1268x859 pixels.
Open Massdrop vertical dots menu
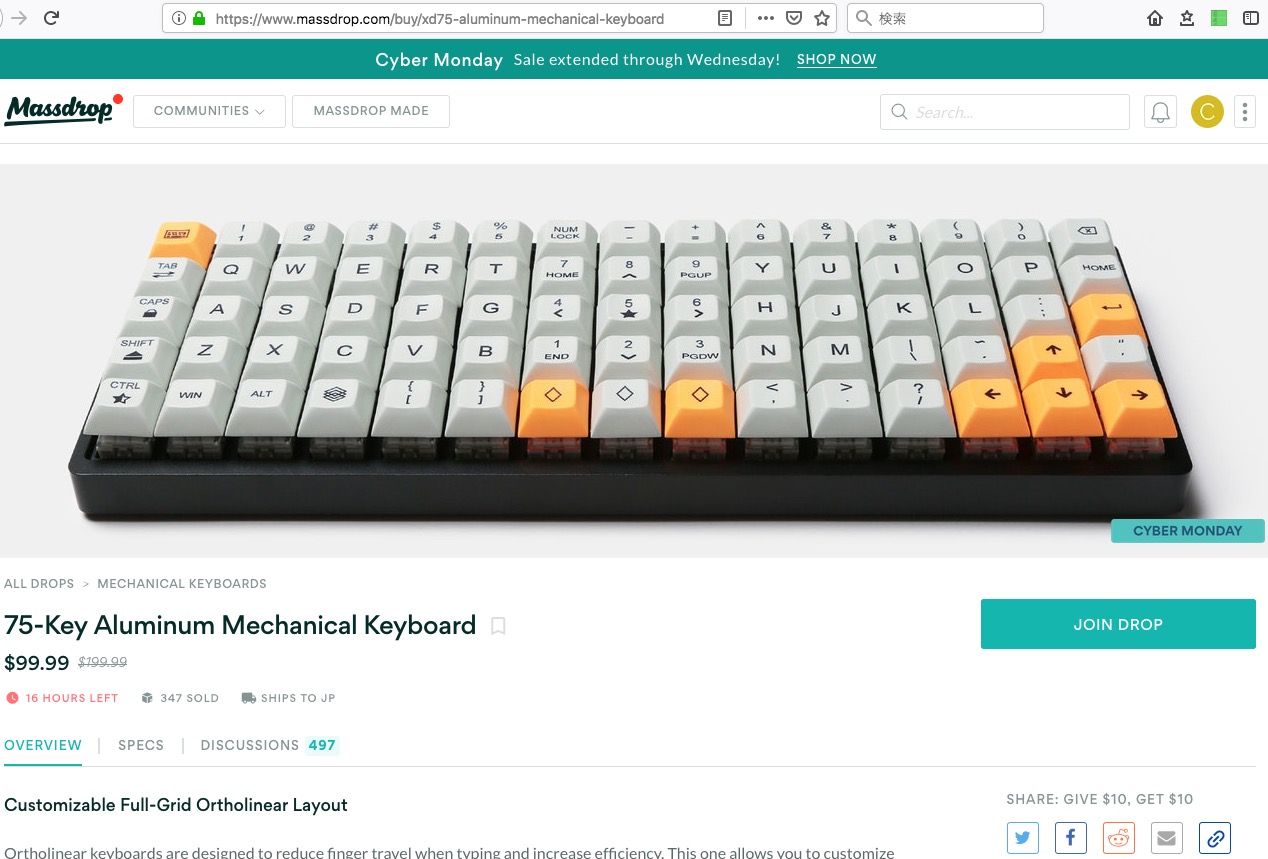[1244, 112]
